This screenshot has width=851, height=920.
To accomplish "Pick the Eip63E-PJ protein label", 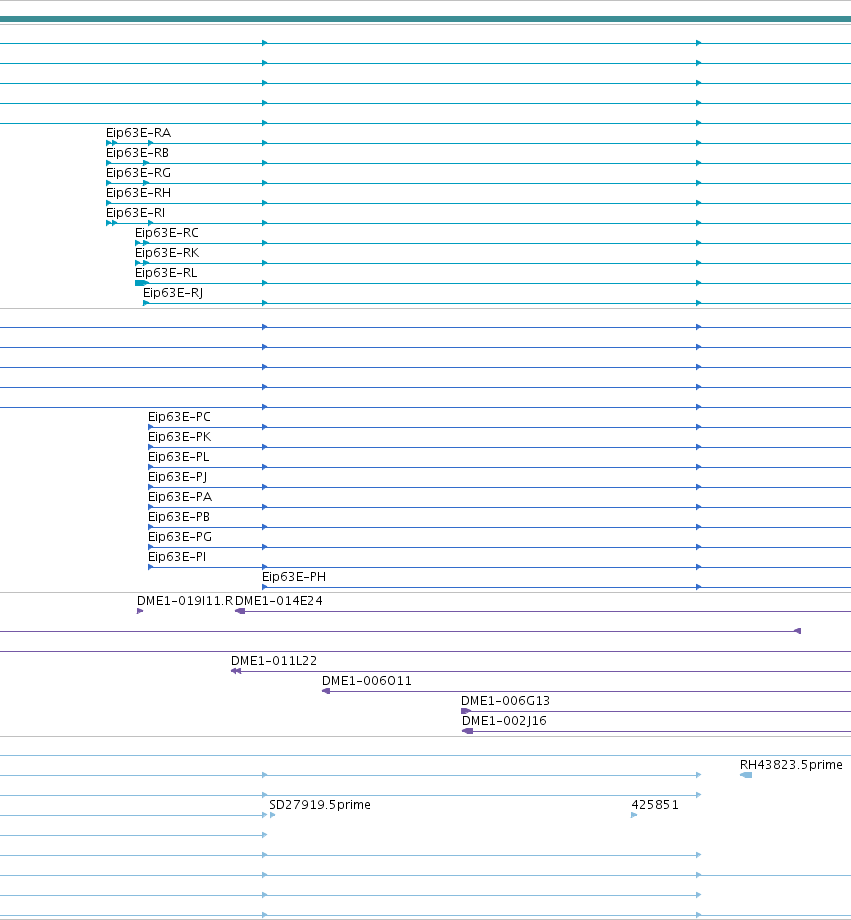I will pyautogui.click(x=177, y=477).
